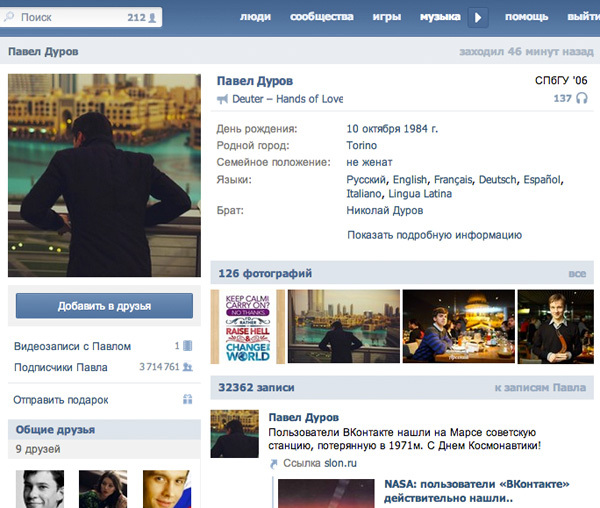Open the 32362 записи header

pos(256,388)
